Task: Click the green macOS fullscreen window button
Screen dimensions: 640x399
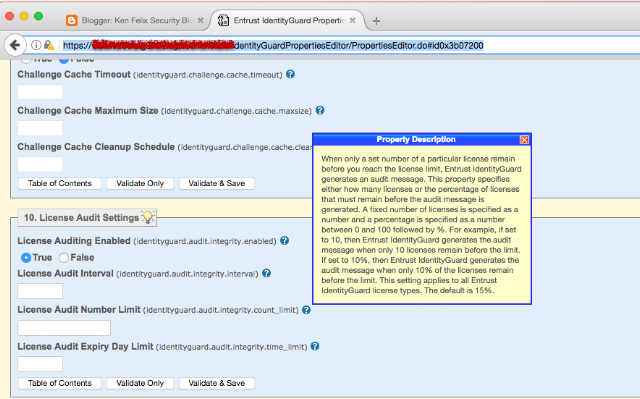Action: pyautogui.click(x=38, y=16)
